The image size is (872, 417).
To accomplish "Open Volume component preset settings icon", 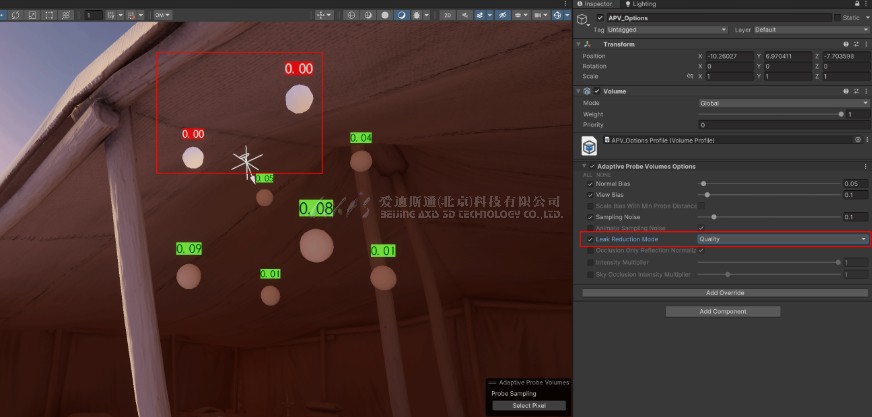I will click(856, 91).
